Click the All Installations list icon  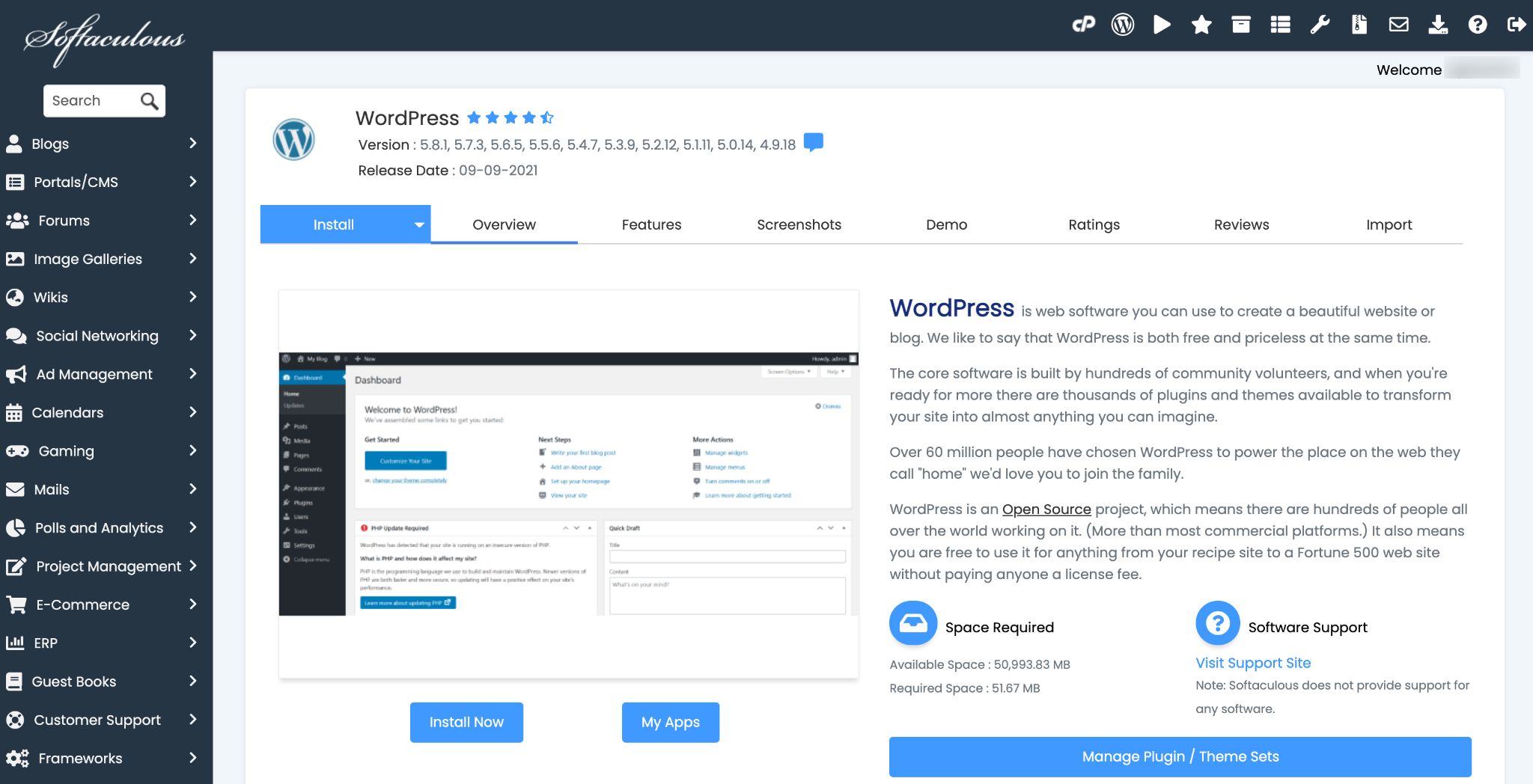coord(1281,24)
